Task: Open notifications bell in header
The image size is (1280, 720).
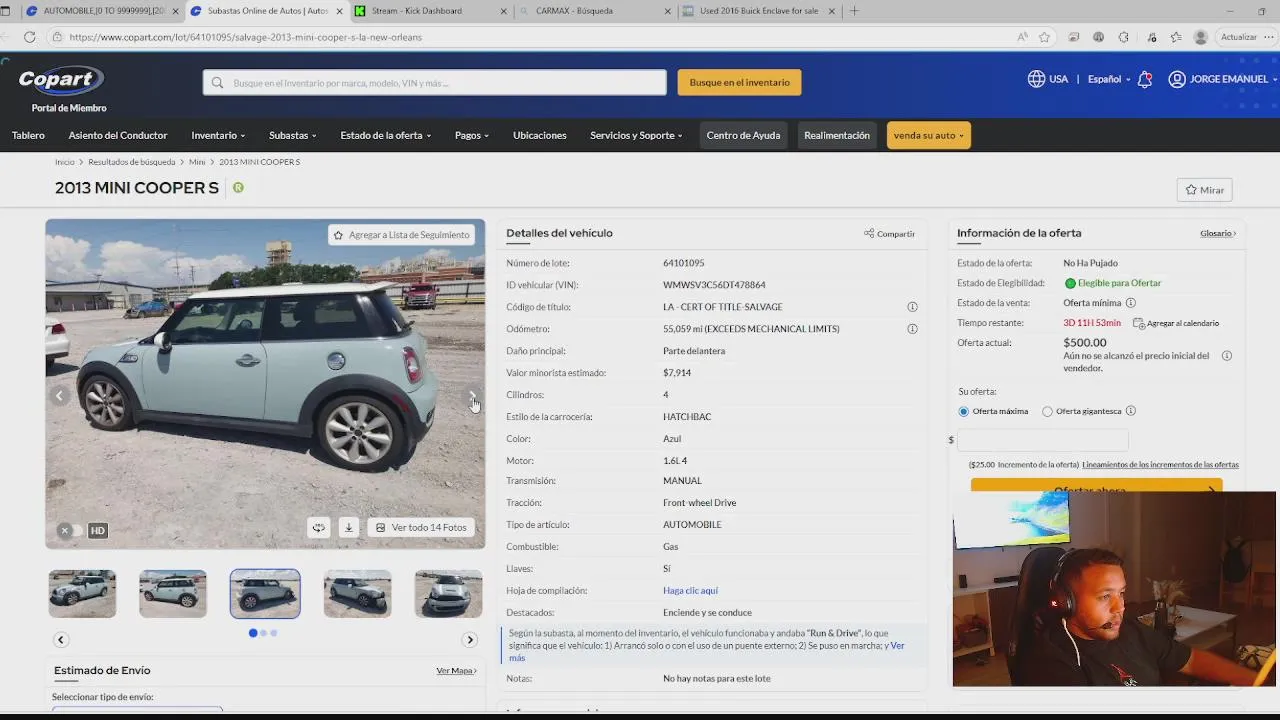Action: [1145, 79]
